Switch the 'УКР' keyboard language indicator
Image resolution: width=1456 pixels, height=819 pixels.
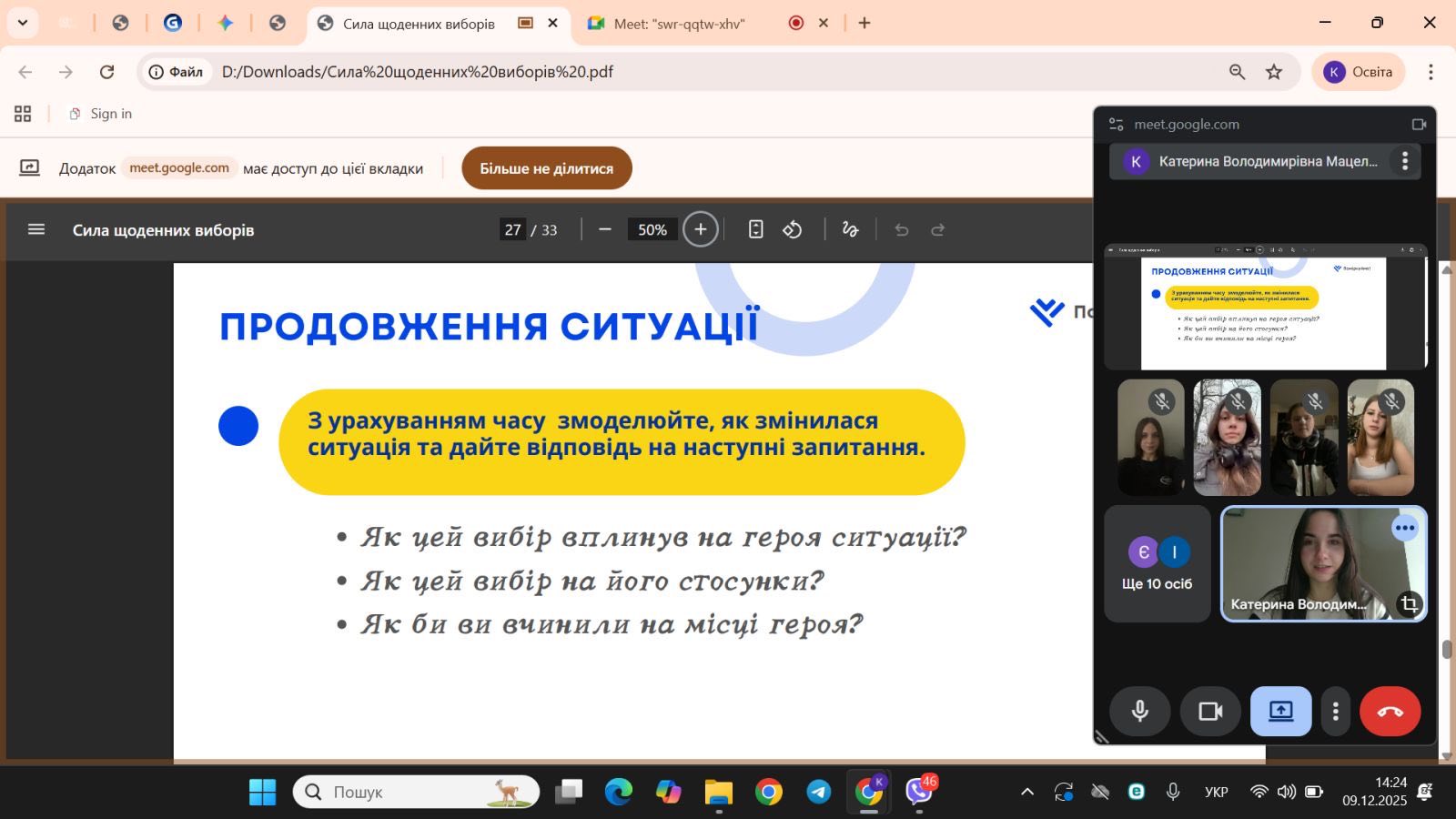click(1217, 792)
